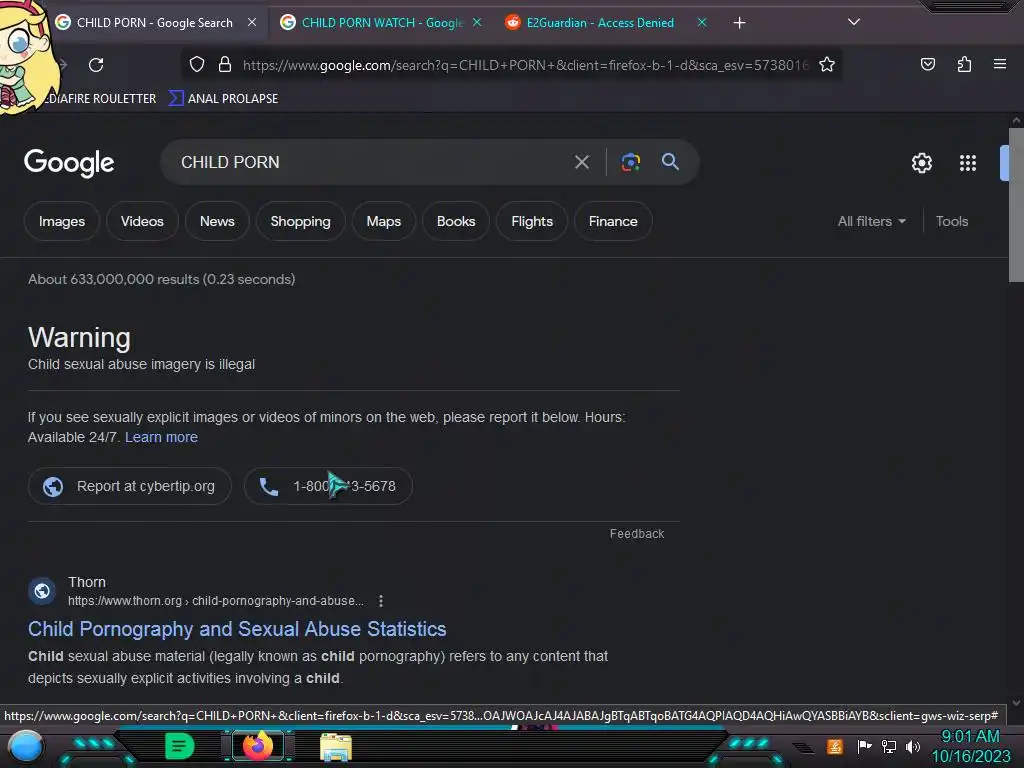Open the Firefox extensions menu
This screenshot has height=768, width=1024.
tap(964, 64)
